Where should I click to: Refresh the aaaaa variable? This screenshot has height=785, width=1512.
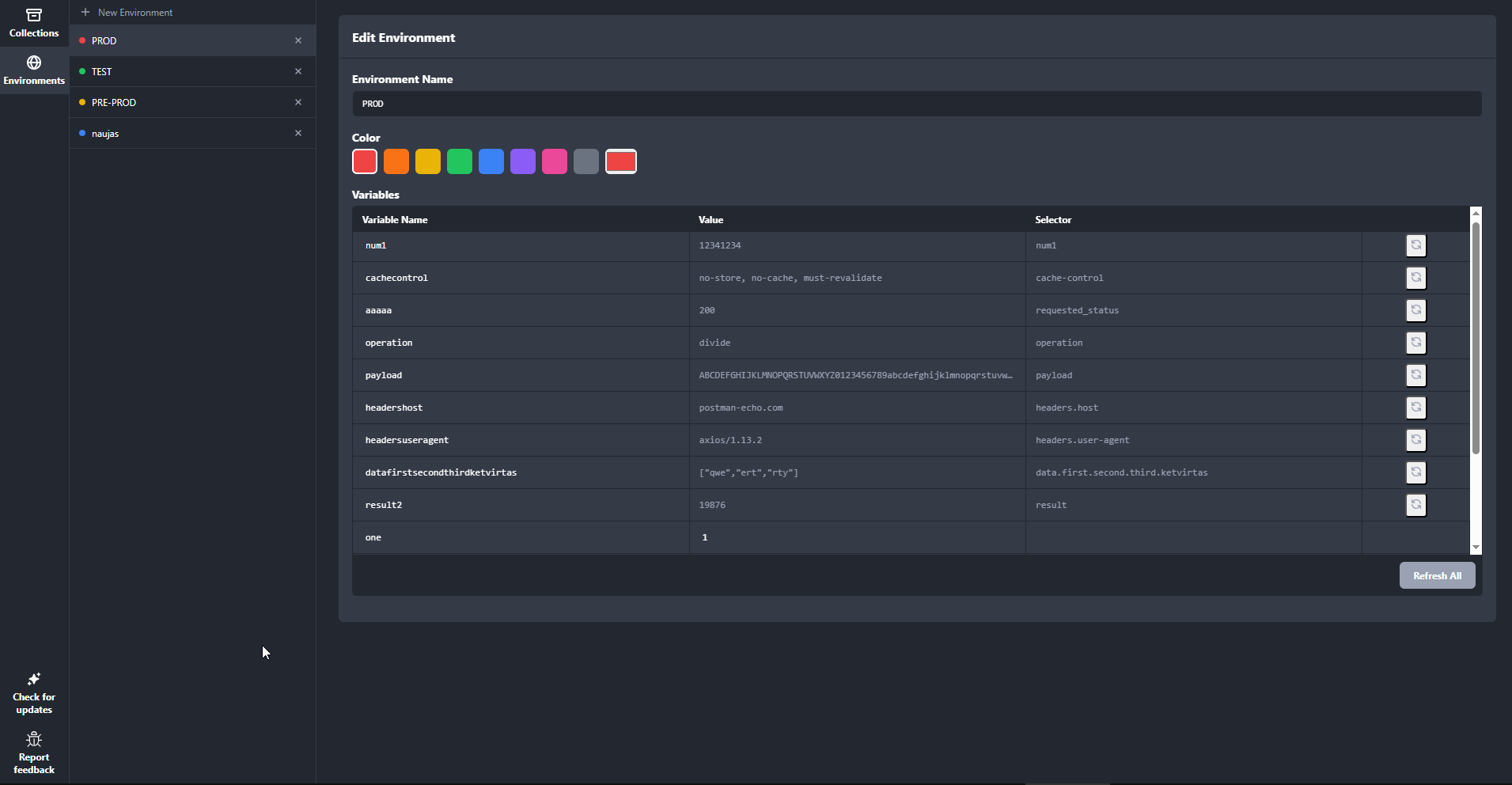(x=1415, y=310)
